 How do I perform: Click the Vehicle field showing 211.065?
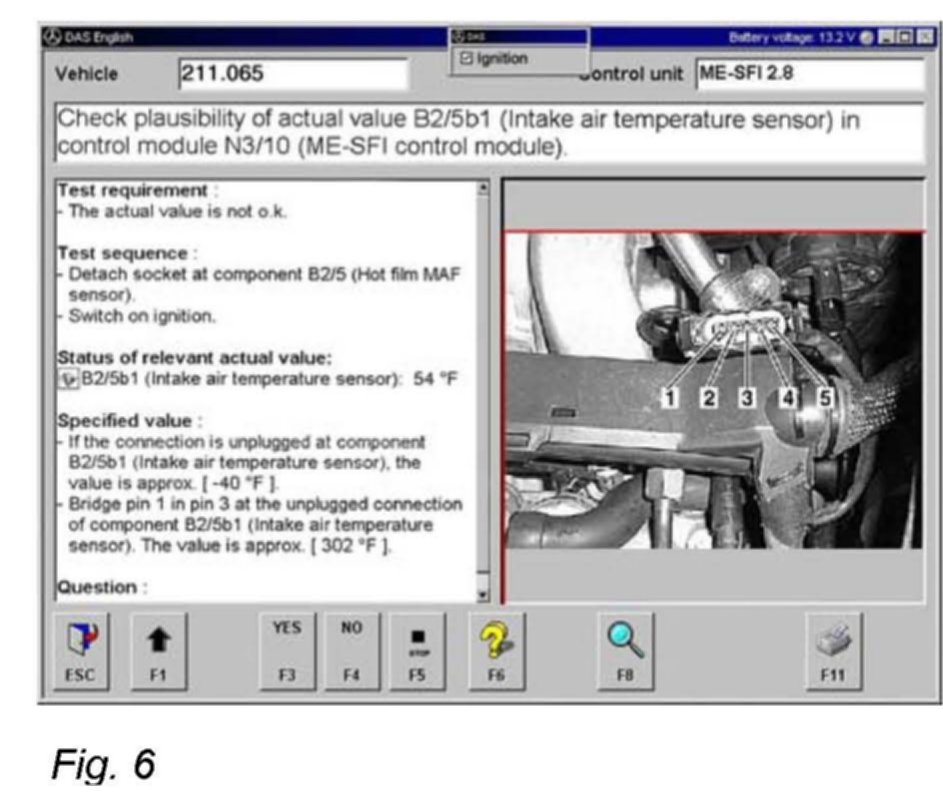(292, 74)
